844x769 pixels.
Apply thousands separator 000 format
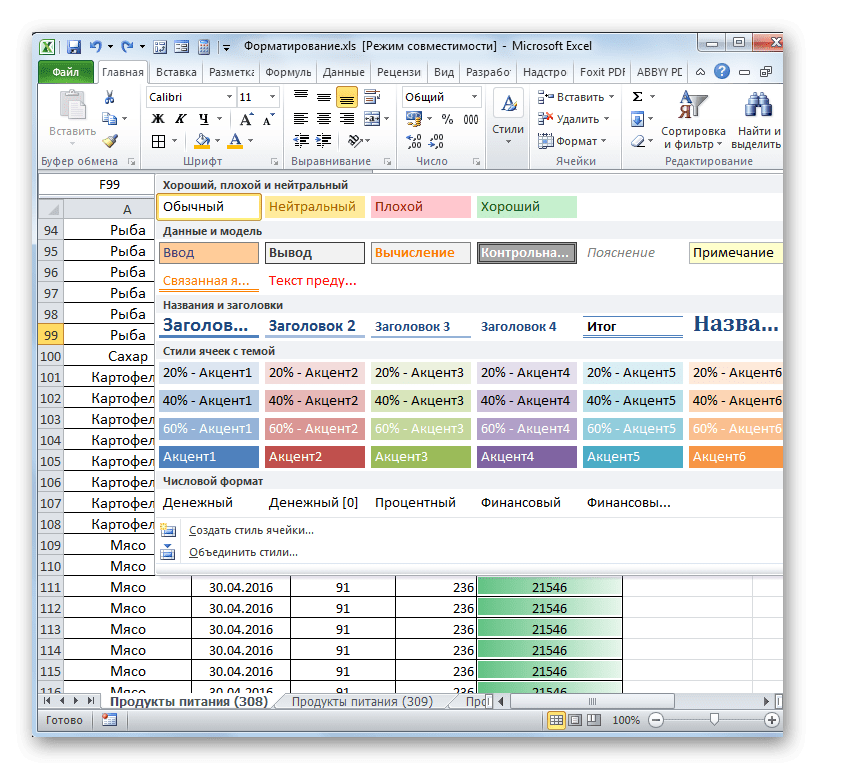pos(471,119)
